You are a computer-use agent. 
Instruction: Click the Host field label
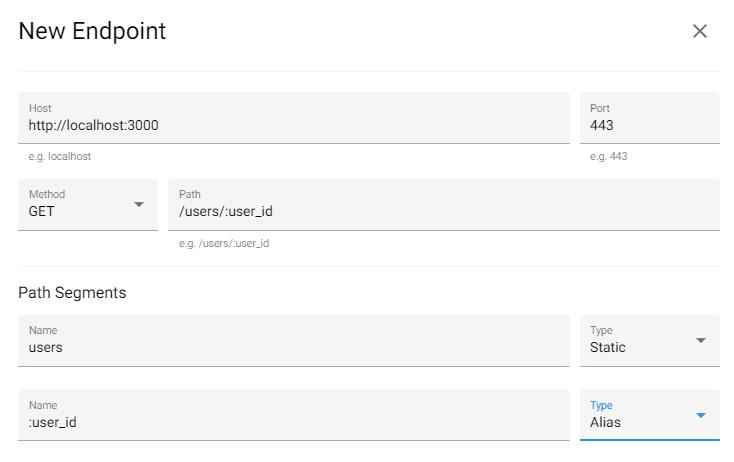[x=40, y=108]
